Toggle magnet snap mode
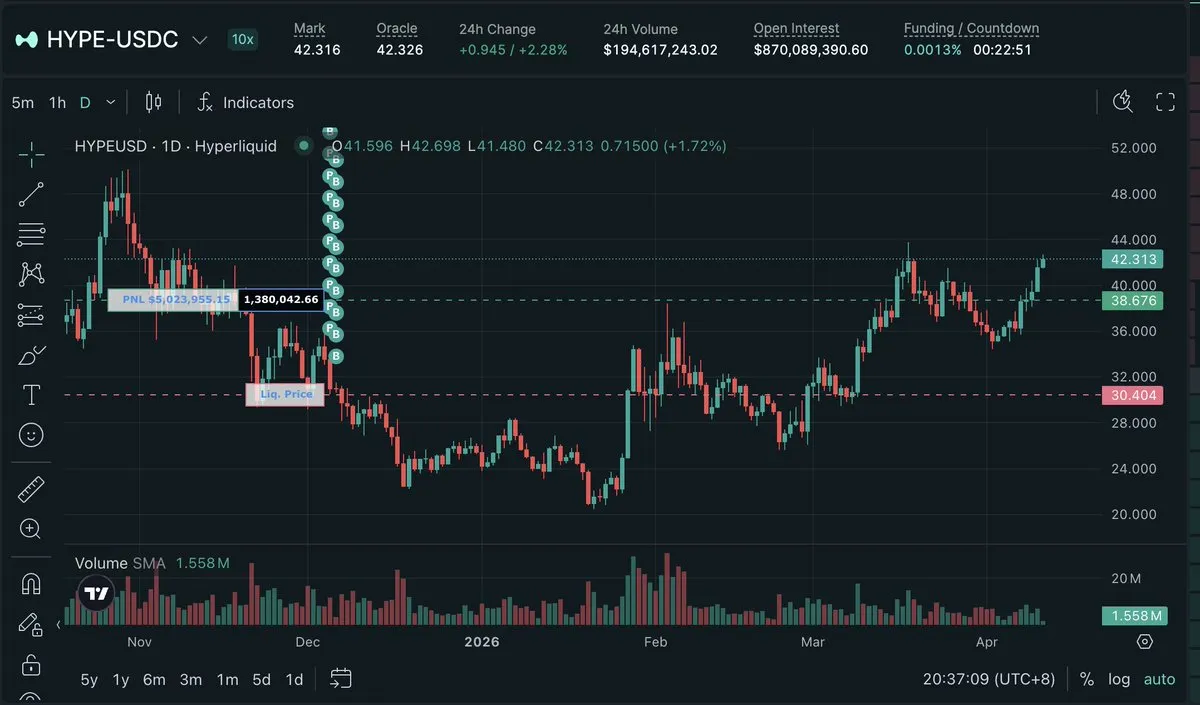This screenshot has width=1200, height=705. (31, 583)
